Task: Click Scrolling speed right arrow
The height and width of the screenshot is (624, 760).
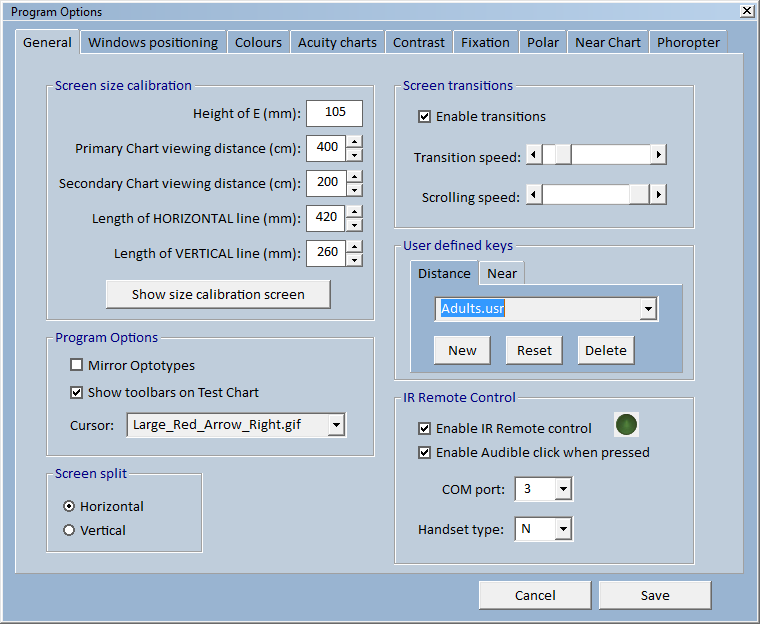Action: (x=658, y=195)
